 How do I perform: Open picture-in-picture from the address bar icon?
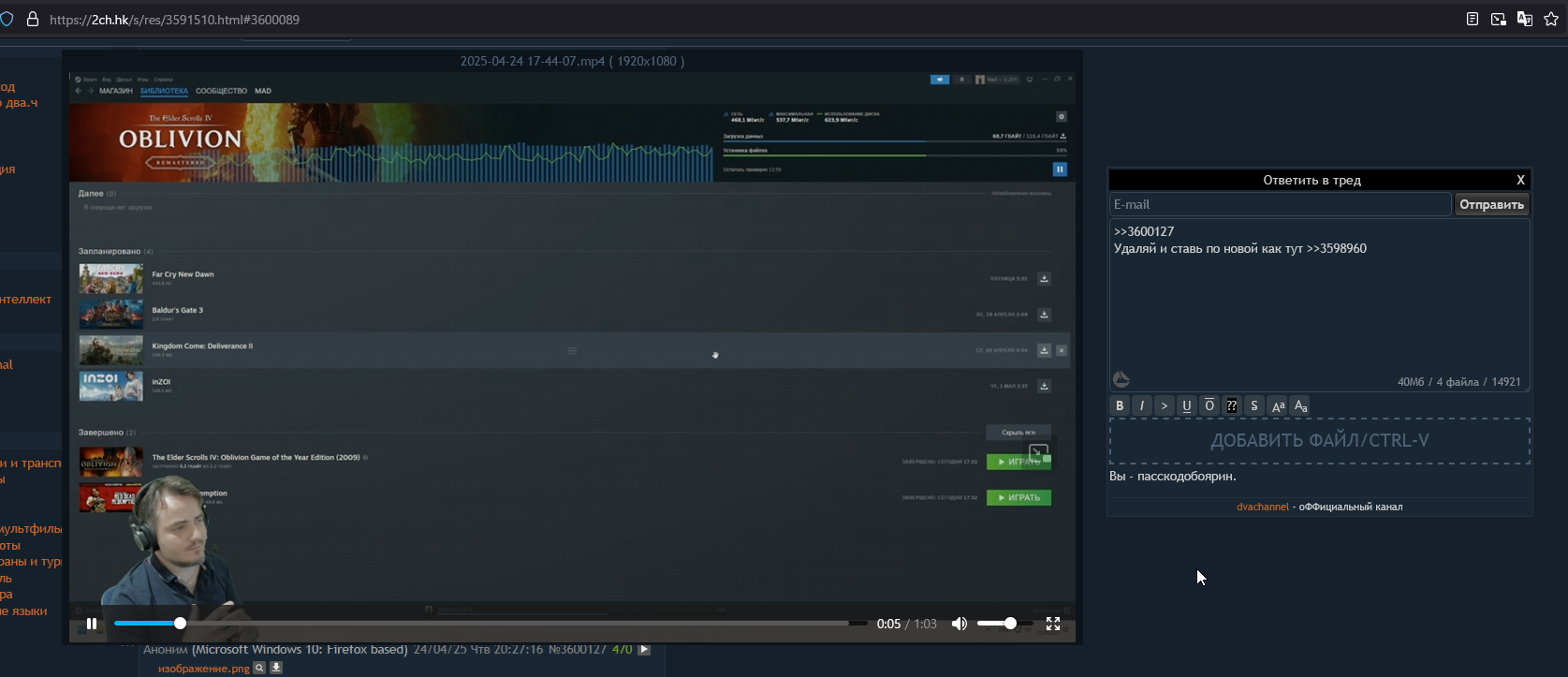(x=1499, y=19)
